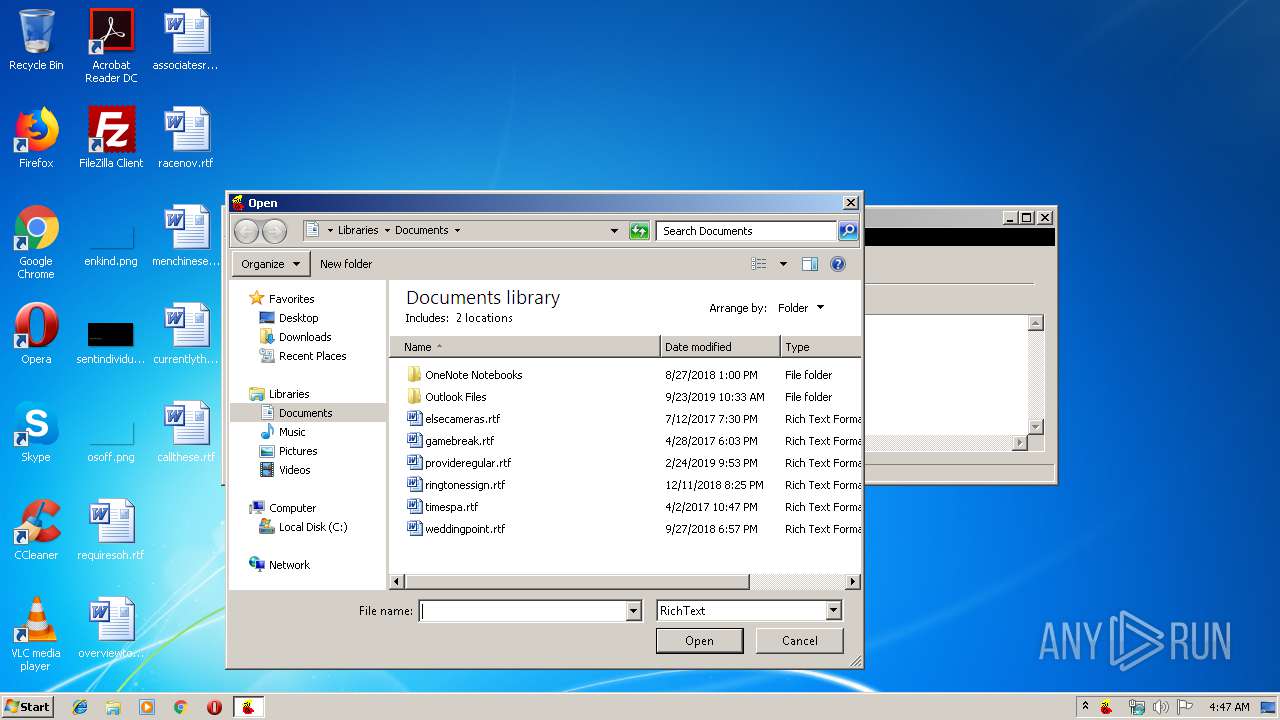Screen dimensions: 1280x720
Task: Open CCleaner desktop shortcut
Action: point(36,530)
